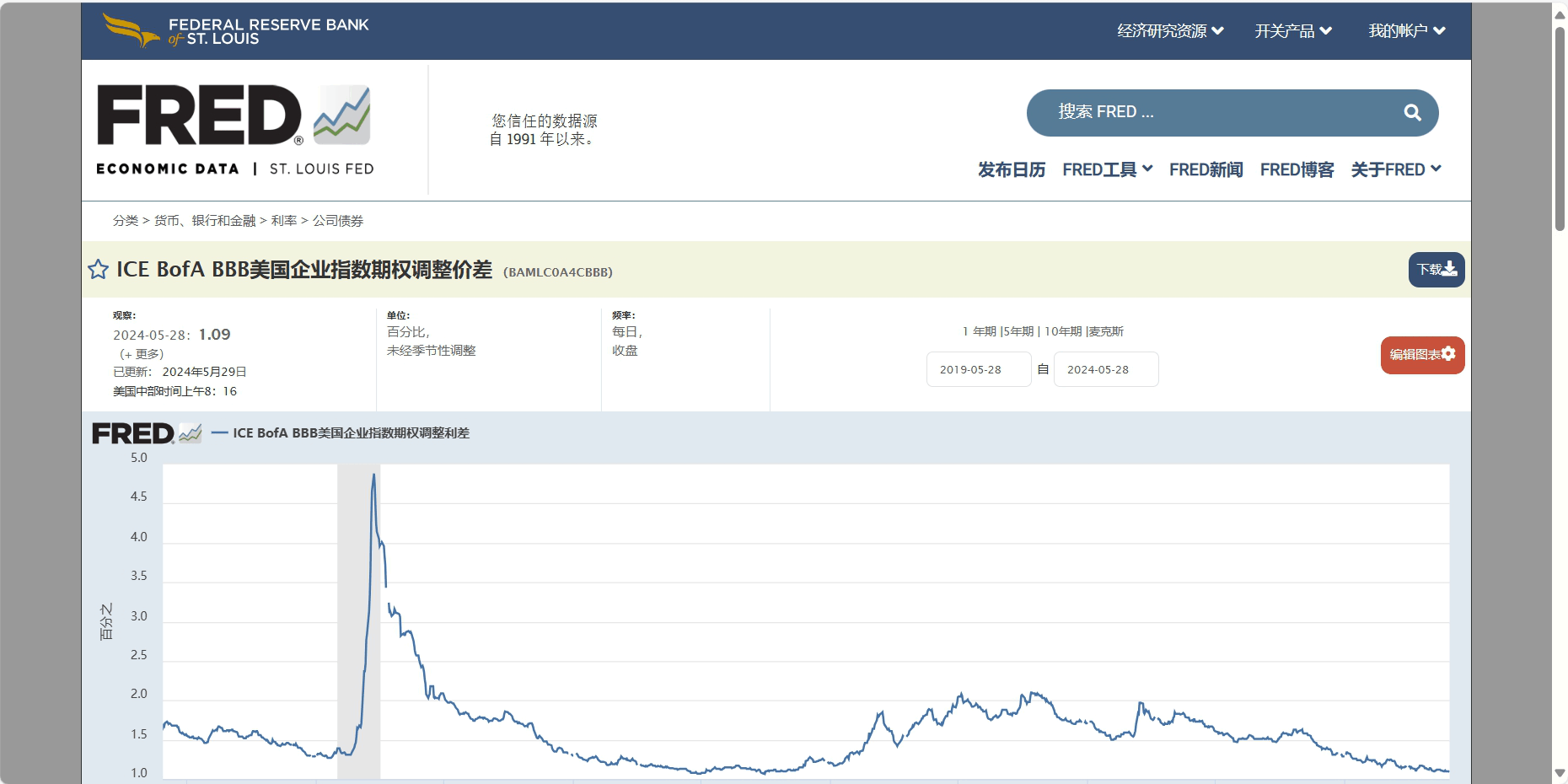Click the browser scrollbar thumb
1568x784 pixels.
[x=1560, y=128]
